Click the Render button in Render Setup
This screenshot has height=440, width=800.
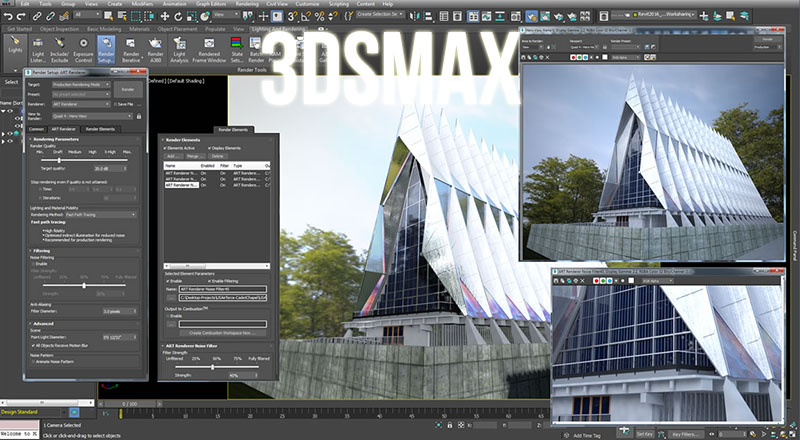click(x=129, y=90)
